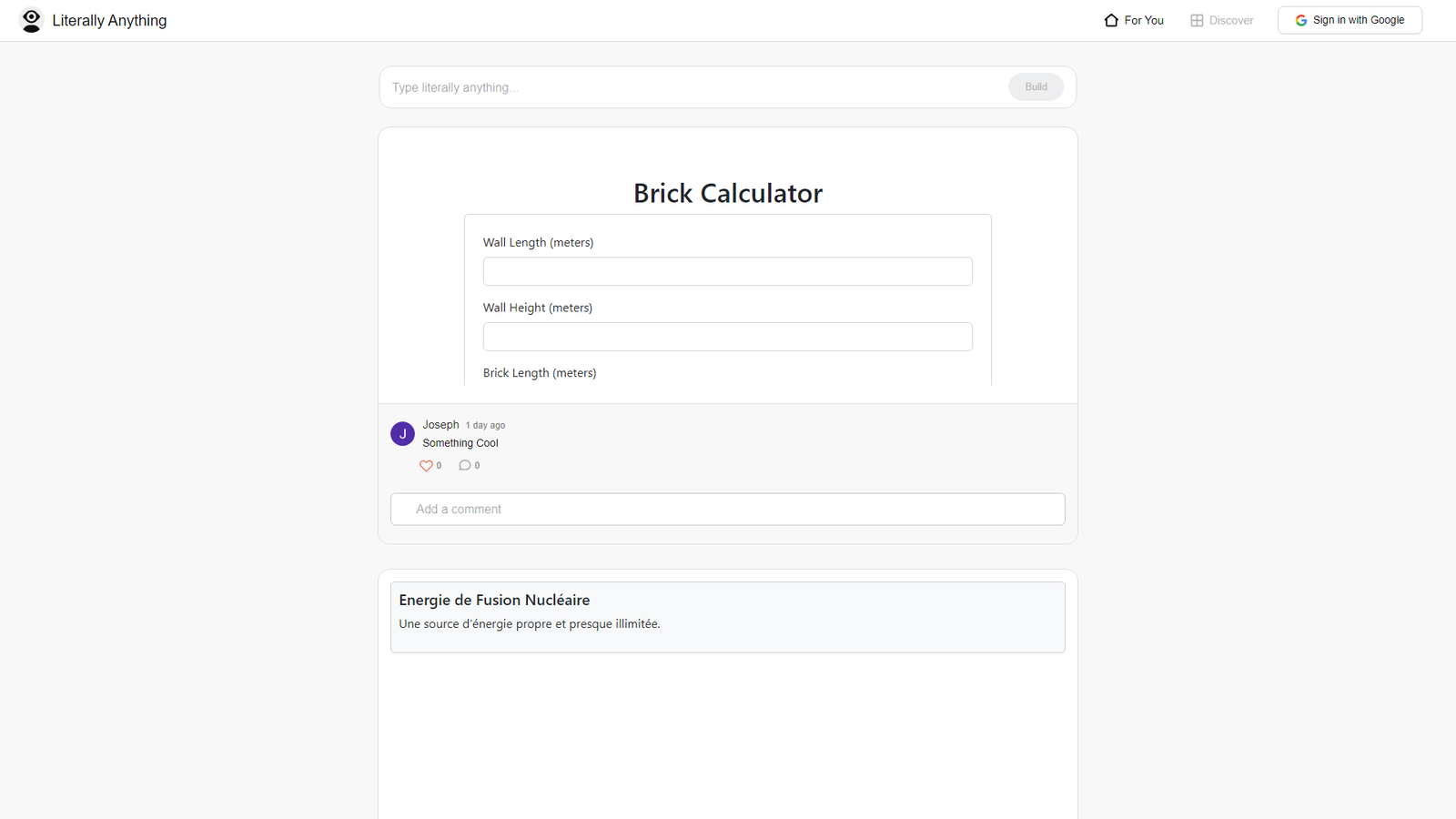The width and height of the screenshot is (1456, 819).
Task: Like Joseph's post with the heart icon
Action: [425, 466]
